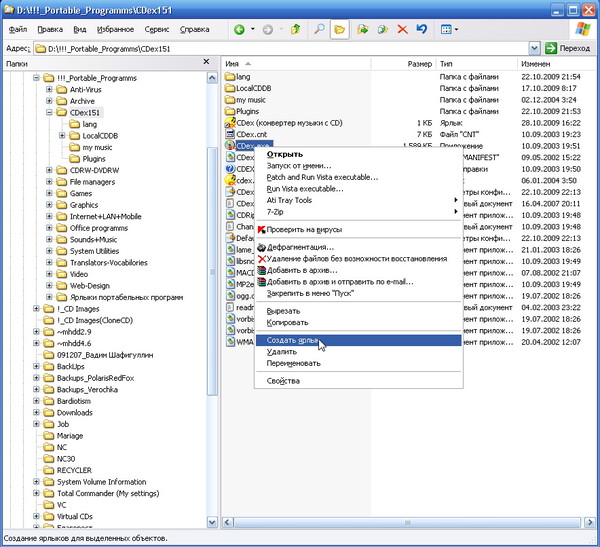The height and width of the screenshot is (547, 600).
Task: Click the Views toolbar icon
Action: click(446, 29)
